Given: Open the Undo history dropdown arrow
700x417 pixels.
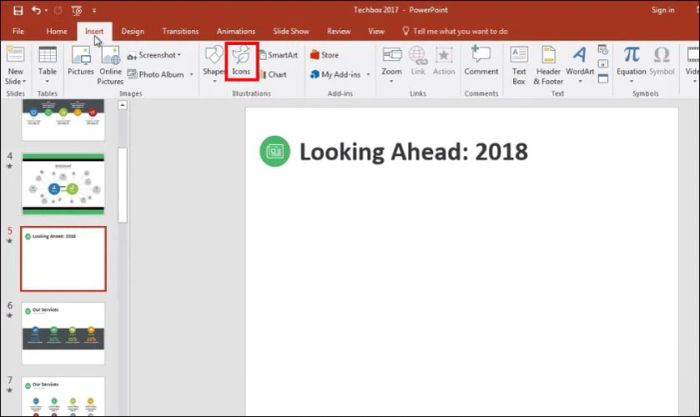Looking at the screenshot, I should click(x=46, y=10).
